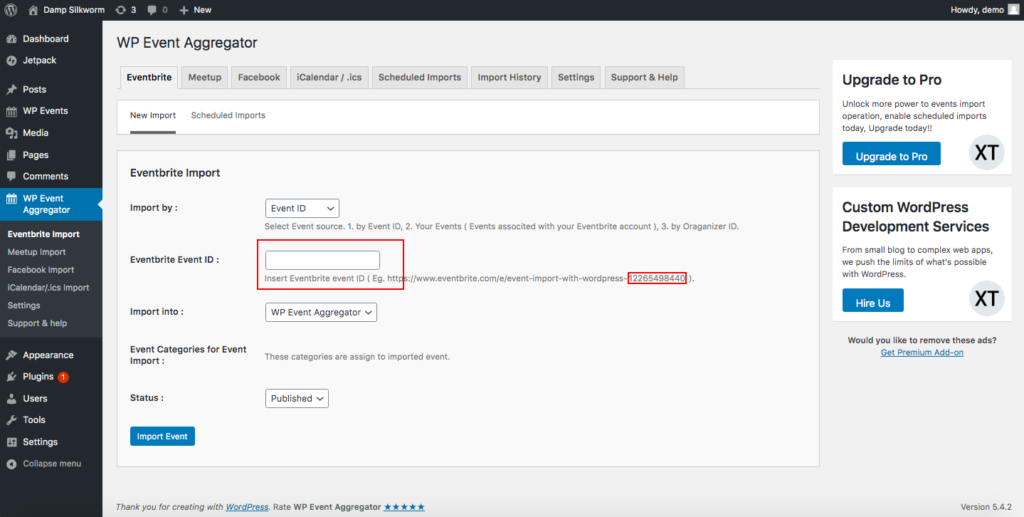Open the Get Premium Add-on link
Screen dimensions: 1024x517
click(x=921, y=352)
